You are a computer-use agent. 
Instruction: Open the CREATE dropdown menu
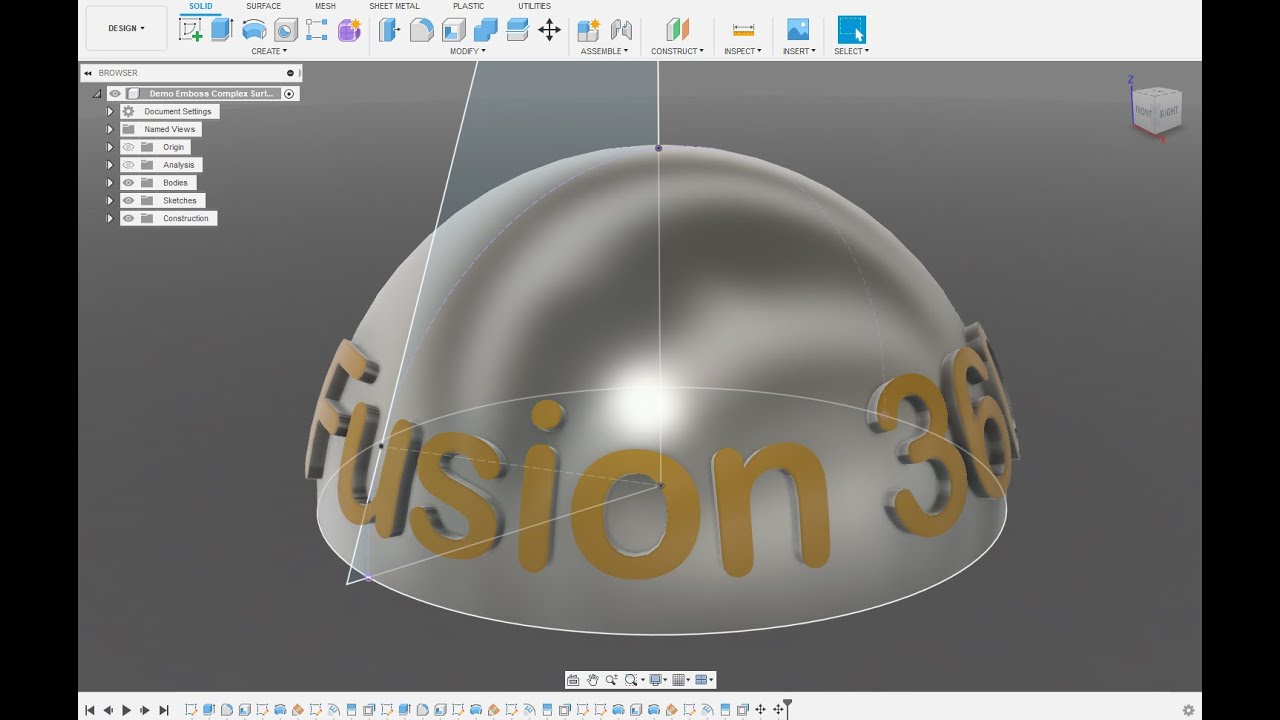click(x=268, y=51)
